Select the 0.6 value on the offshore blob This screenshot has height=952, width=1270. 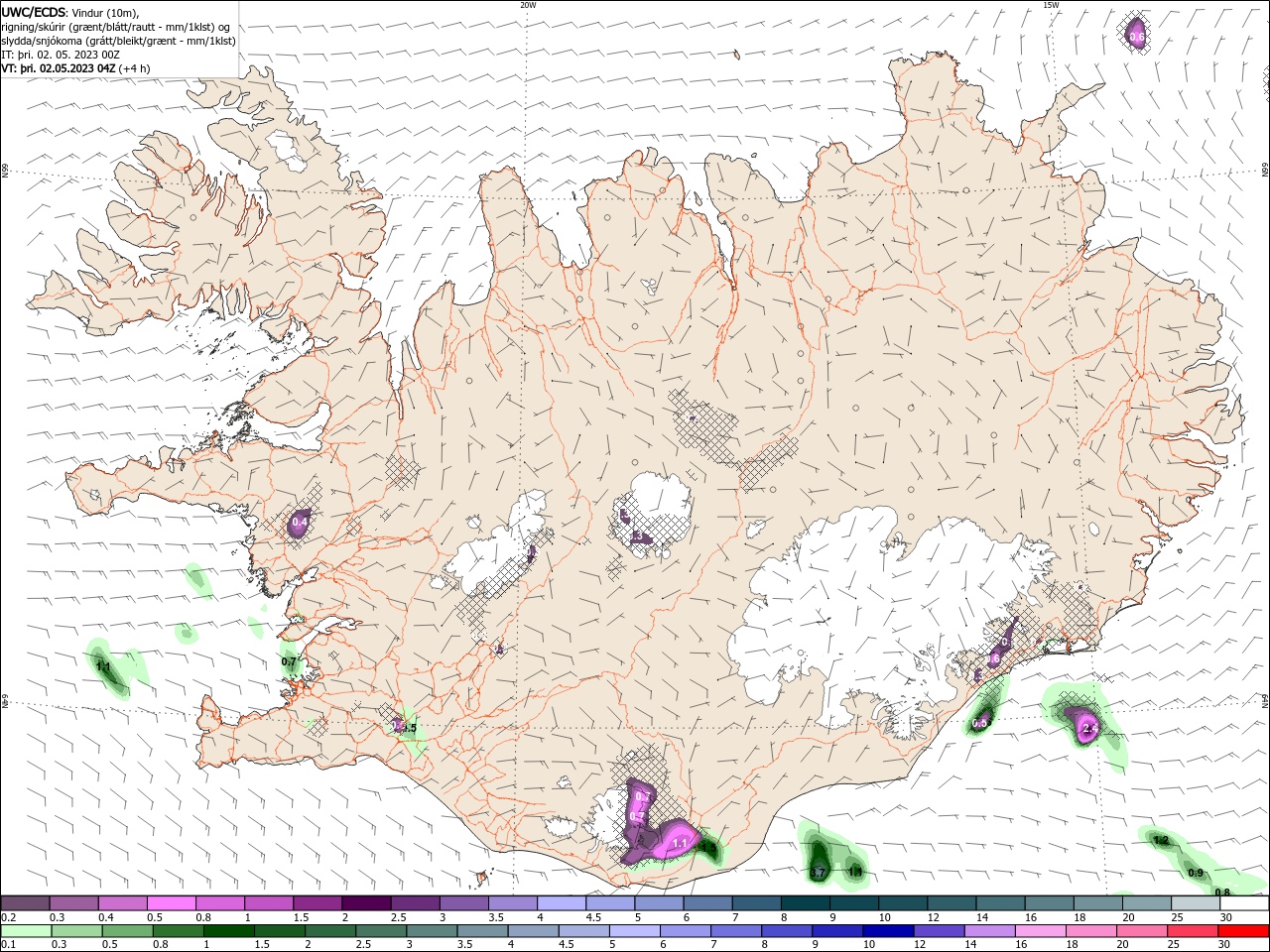coord(1137,37)
